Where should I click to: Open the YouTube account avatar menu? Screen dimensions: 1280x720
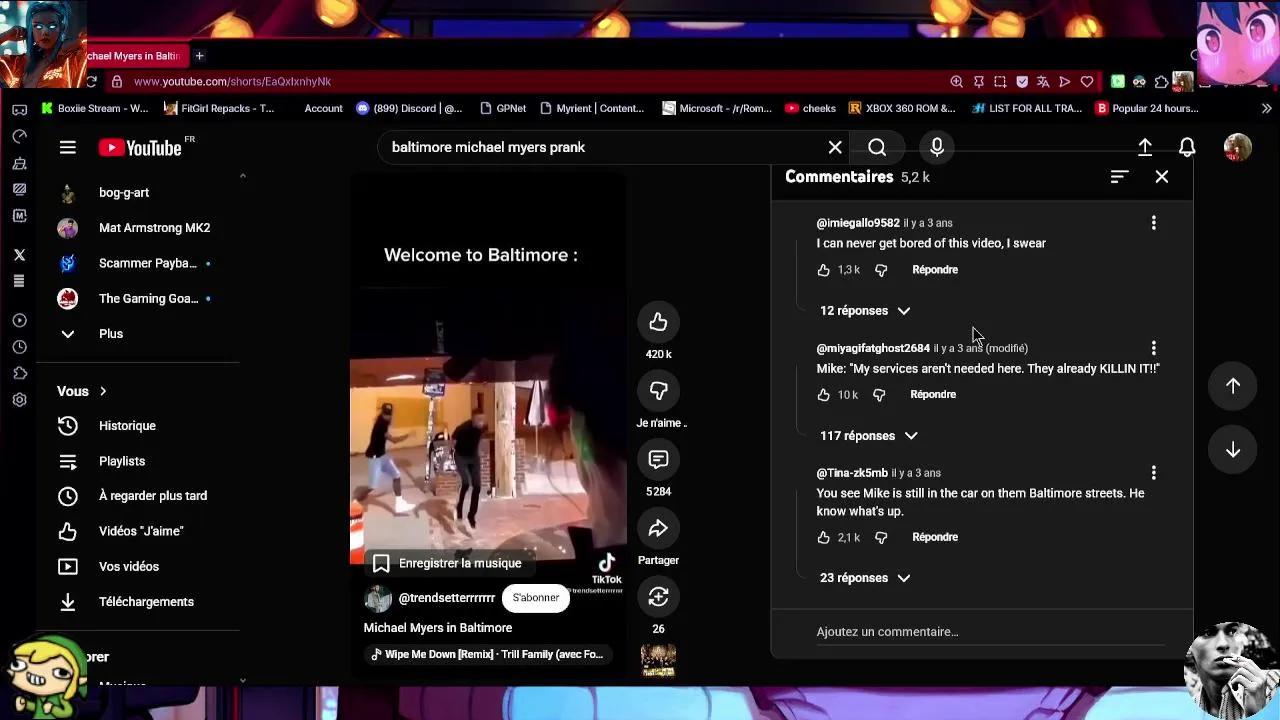point(1238,147)
